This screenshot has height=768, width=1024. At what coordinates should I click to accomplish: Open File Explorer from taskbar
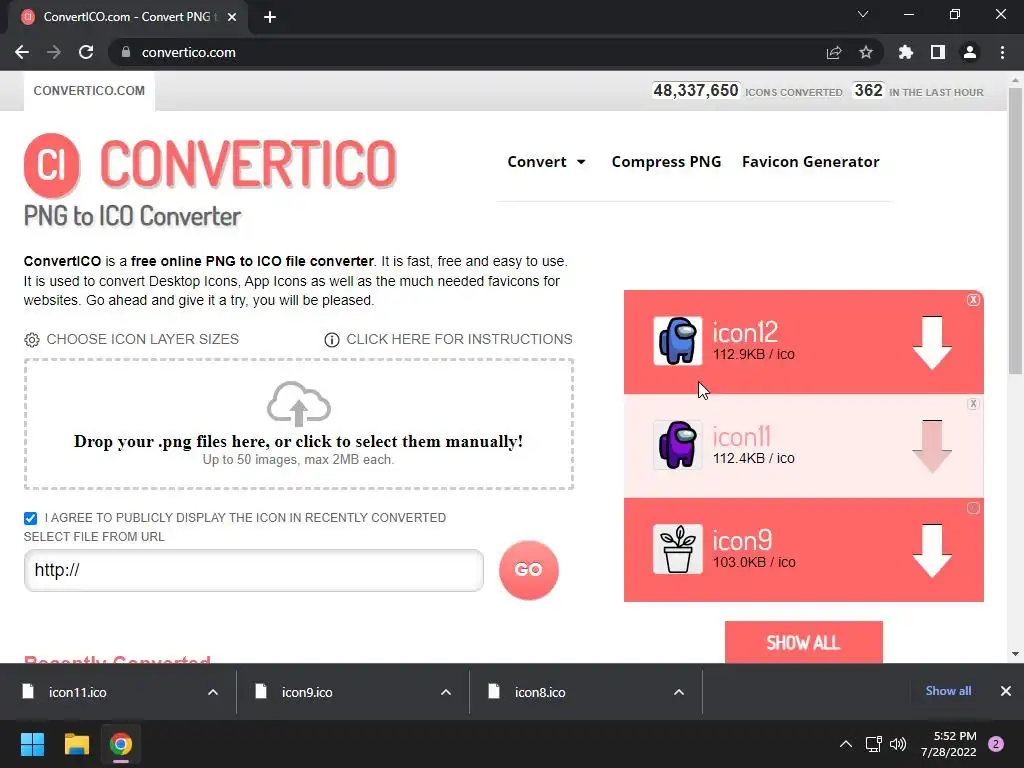tap(76, 744)
